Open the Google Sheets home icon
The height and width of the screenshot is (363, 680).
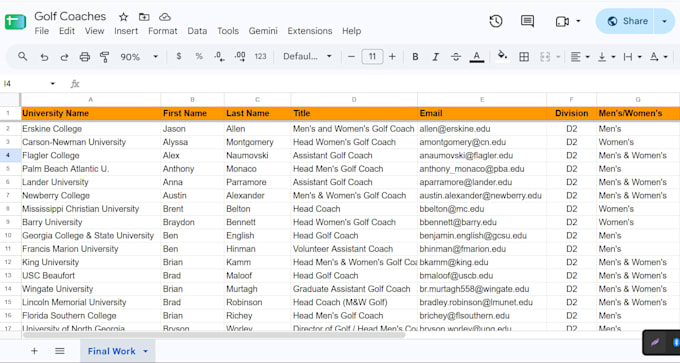[x=15, y=21]
